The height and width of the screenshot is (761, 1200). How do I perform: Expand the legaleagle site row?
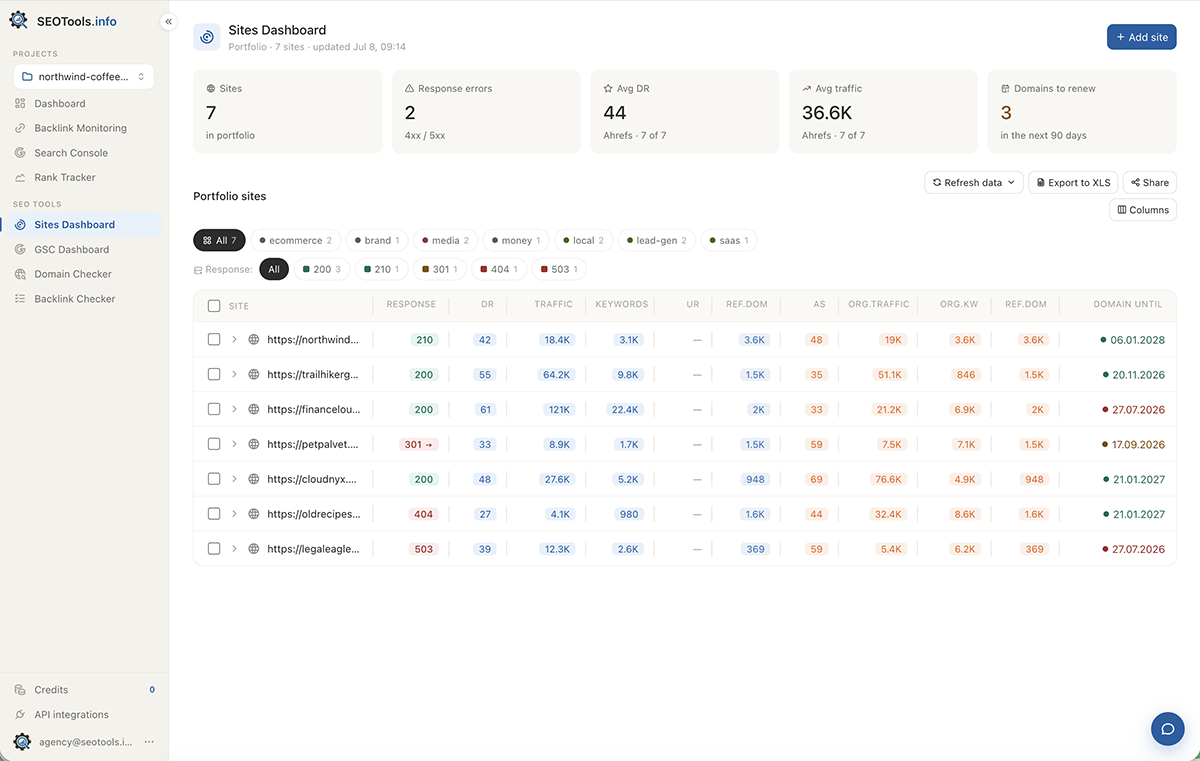(235, 549)
